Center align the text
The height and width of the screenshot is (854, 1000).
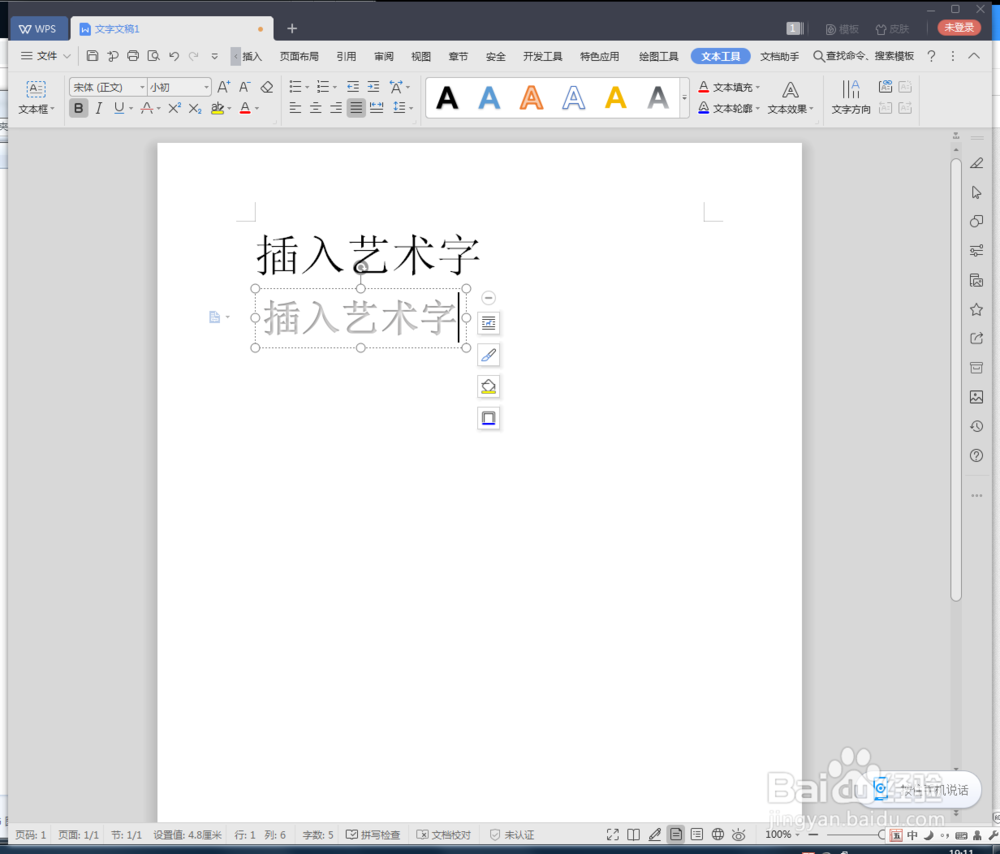pyautogui.click(x=316, y=108)
